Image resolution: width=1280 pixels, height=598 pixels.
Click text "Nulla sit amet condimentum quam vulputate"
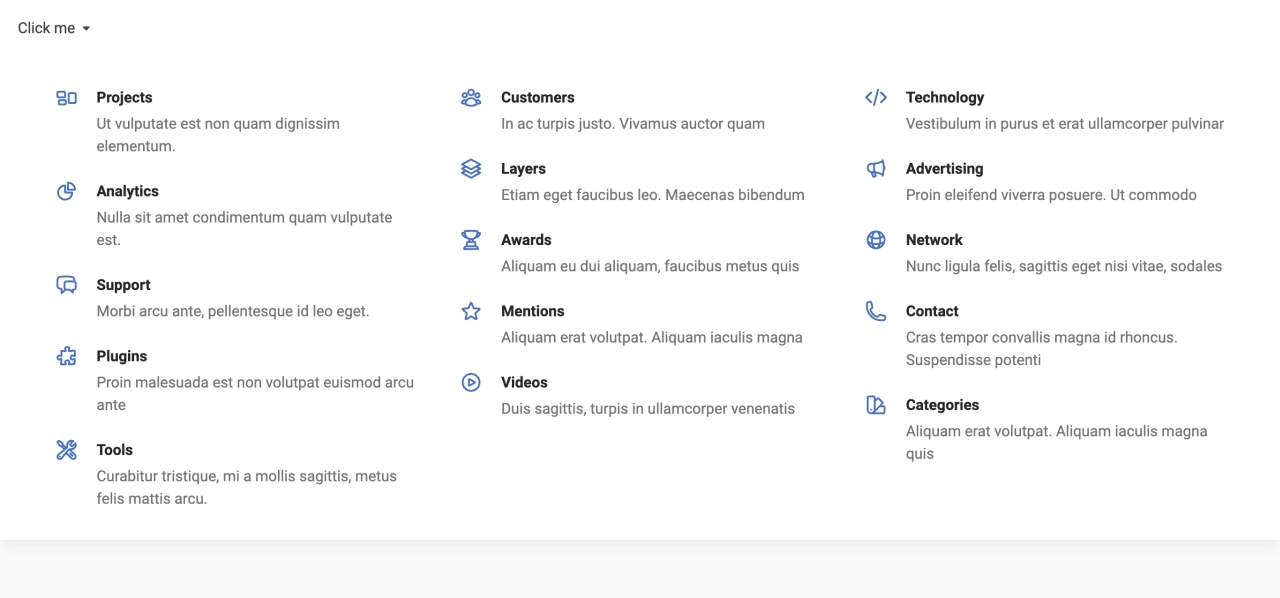(x=244, y=217)
